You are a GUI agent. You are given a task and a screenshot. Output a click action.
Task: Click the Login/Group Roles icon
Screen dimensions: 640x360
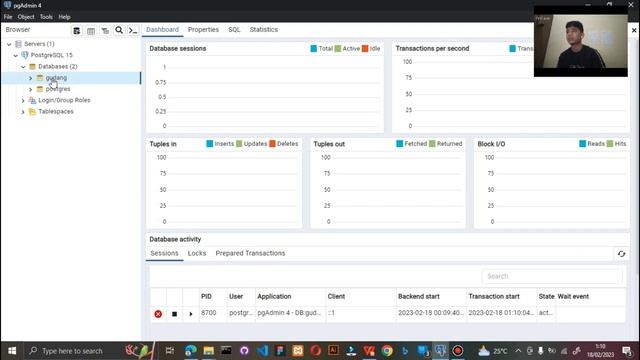tap(32, 100)
